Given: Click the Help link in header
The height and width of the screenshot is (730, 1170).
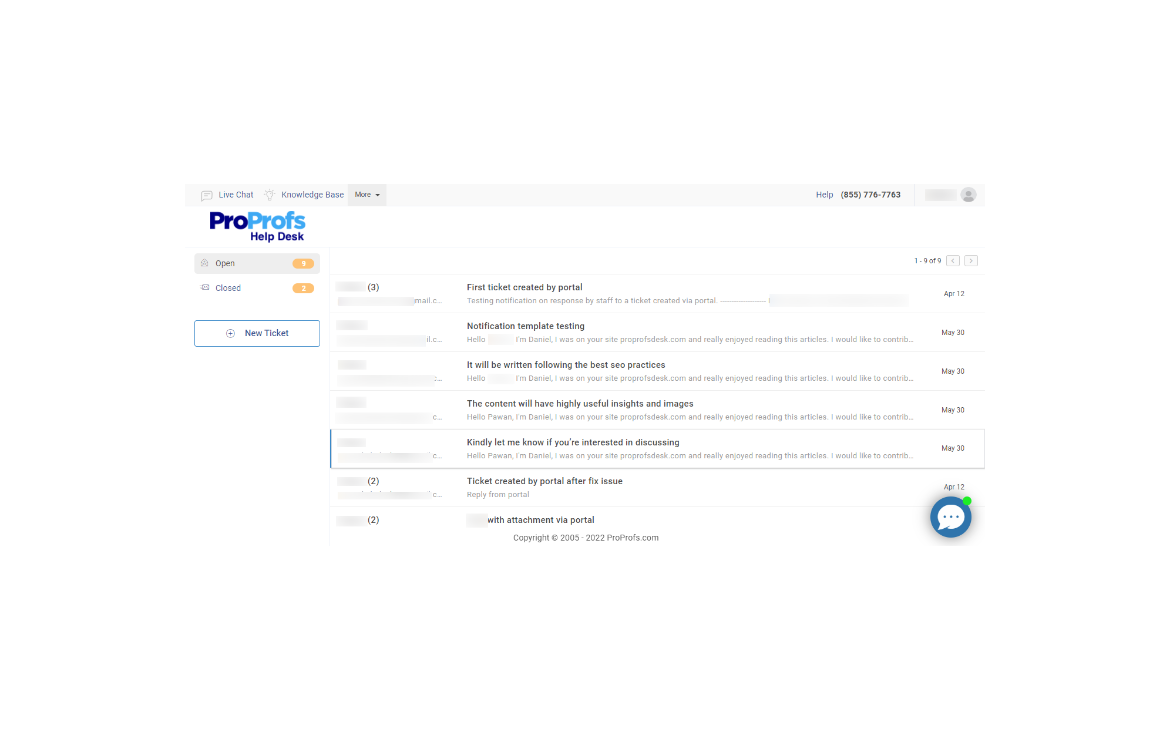Looking at the screenshot, I should [824, 195].
